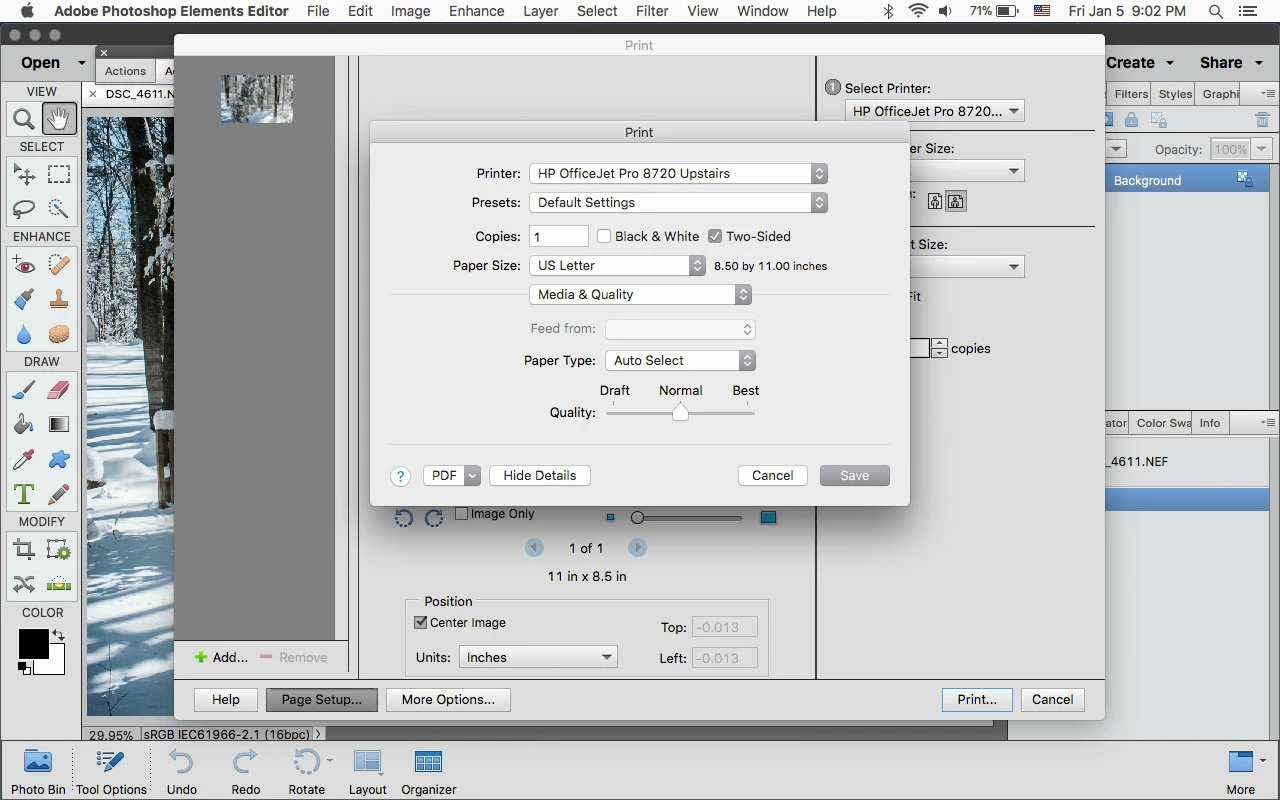Viewport: 1280px width, 800px height.
Task: Open the Paper Size US Letter dropdown
Action: point(617,265)
